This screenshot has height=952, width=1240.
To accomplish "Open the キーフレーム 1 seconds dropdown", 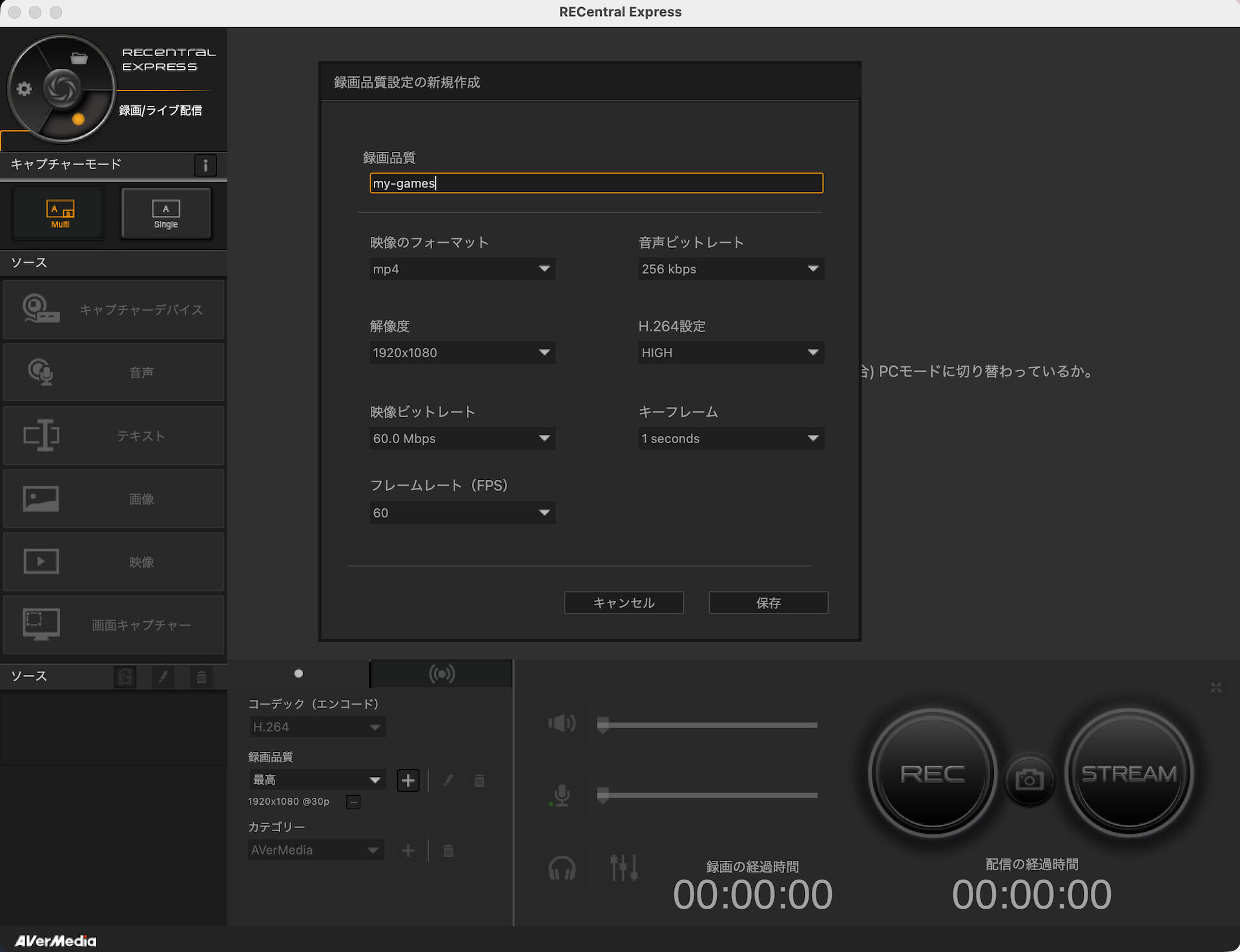I will coord(731,439).
